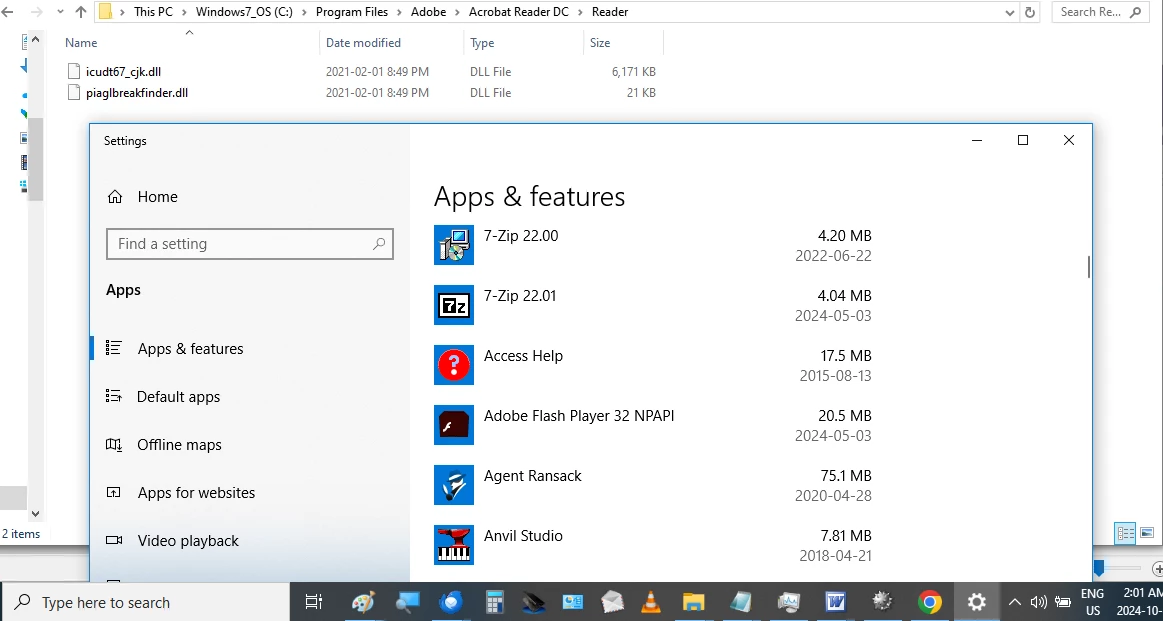Open File Explorer from the taskbar
Image resolution: width=1163 pixels, height=621 pixels.
tap(693, 602)
